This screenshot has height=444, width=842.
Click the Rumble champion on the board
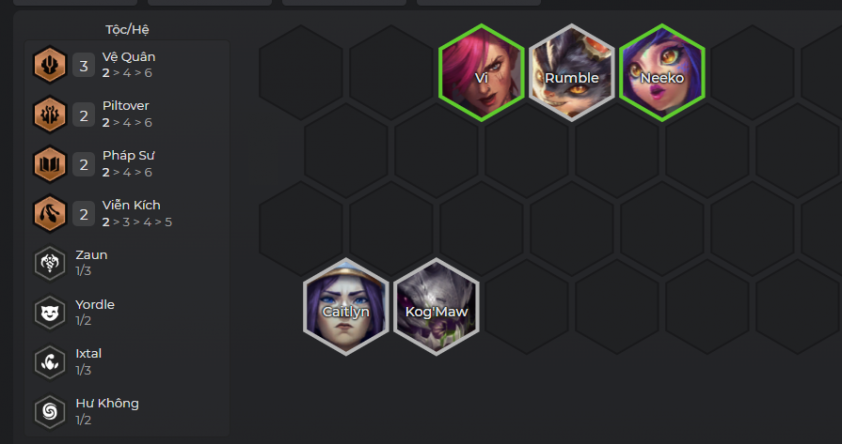pyautogui.click(x=571, y=72)
